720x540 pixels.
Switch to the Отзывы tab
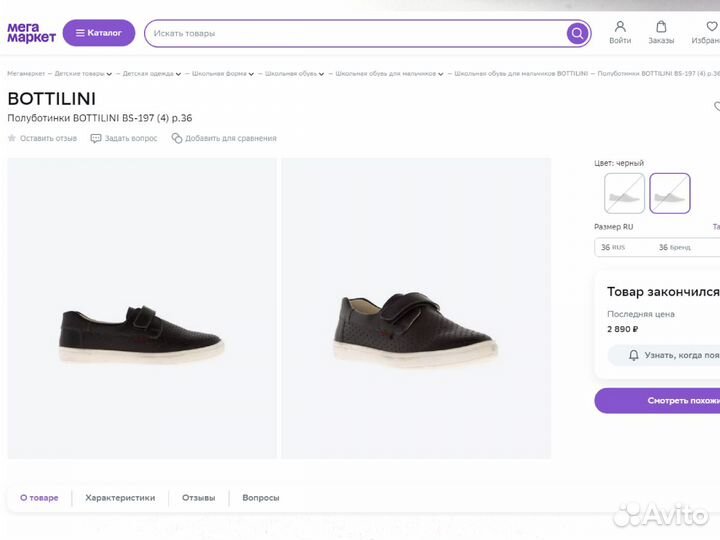tap(199, 497)
